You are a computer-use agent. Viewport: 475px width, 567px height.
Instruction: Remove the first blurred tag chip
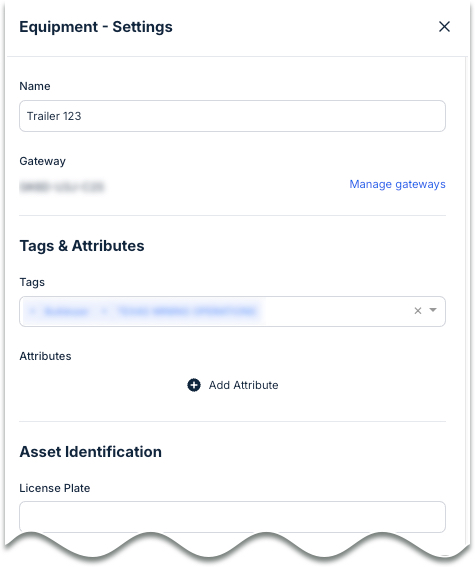coord(33,311)
